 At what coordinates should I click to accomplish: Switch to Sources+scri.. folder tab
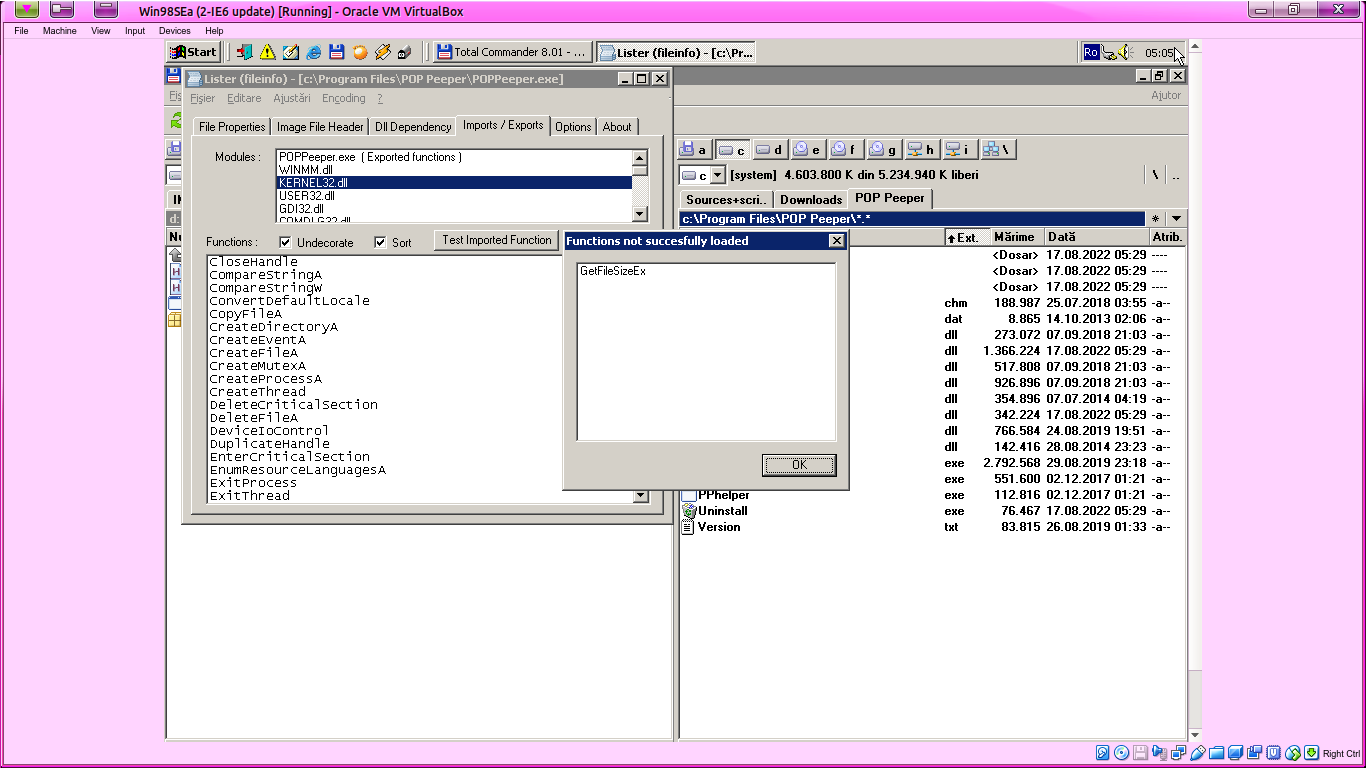click(726, 199)
